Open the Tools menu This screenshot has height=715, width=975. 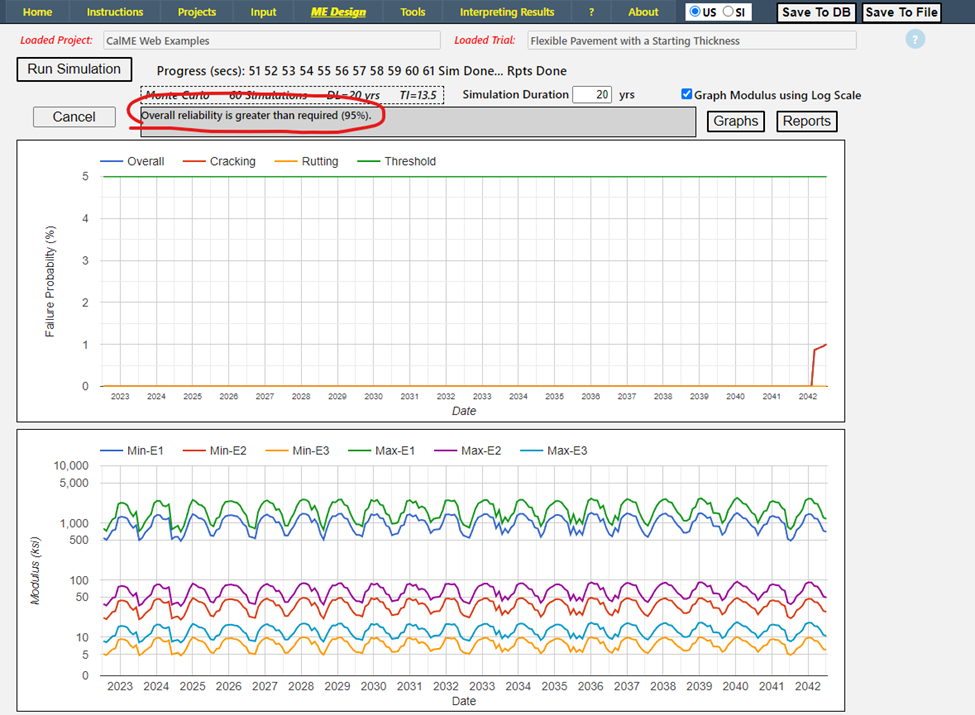click(412, 12)
